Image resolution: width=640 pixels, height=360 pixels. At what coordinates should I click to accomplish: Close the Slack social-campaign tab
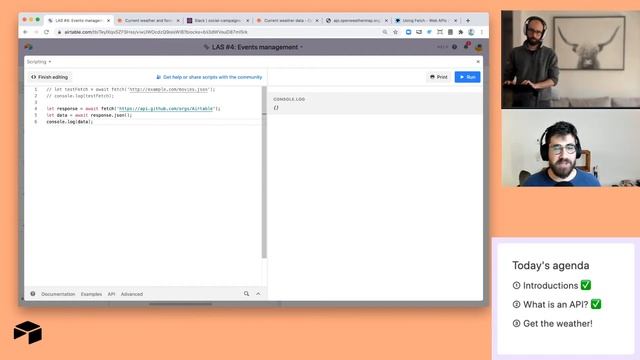point(247,20)
